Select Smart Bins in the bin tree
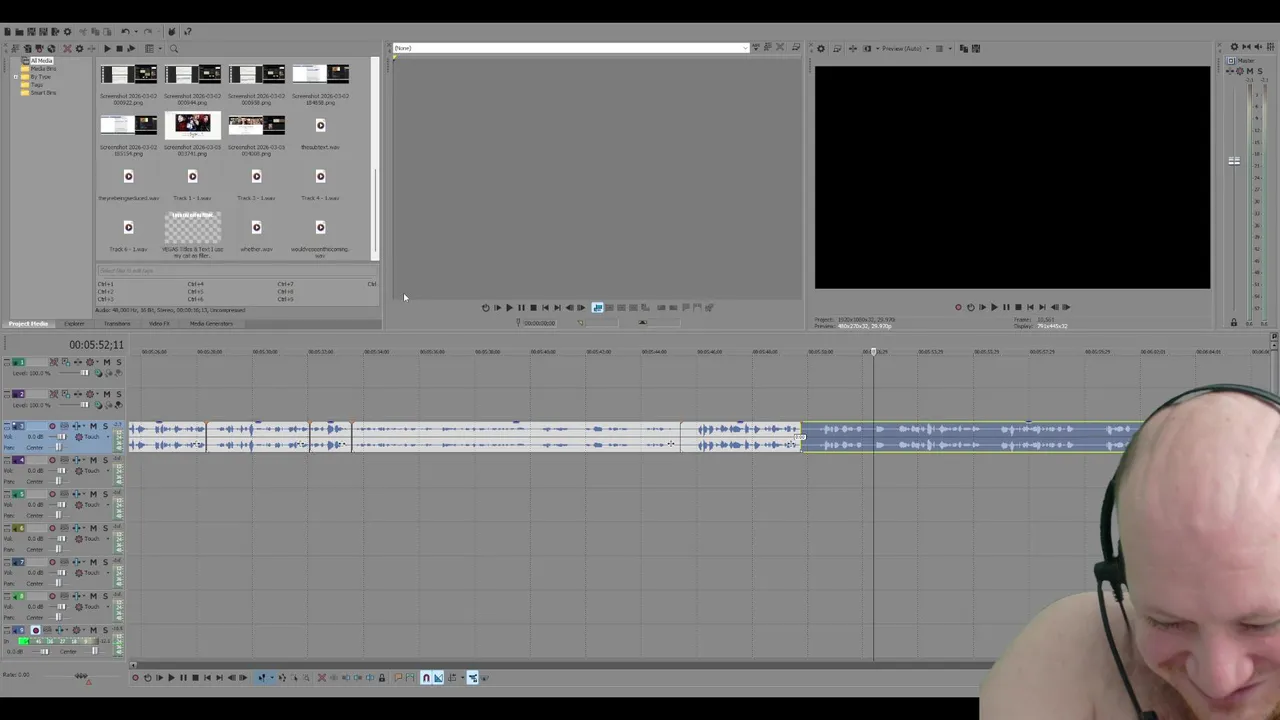The height and width of the screenshot is (720, 1280). click(x=43, y=93)
